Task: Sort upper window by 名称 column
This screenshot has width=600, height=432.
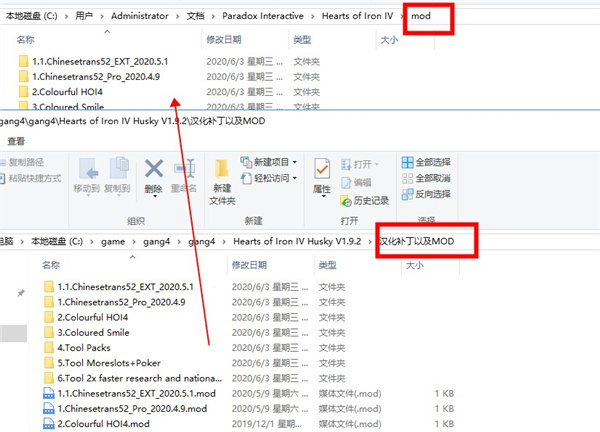Action: (26, 39)
